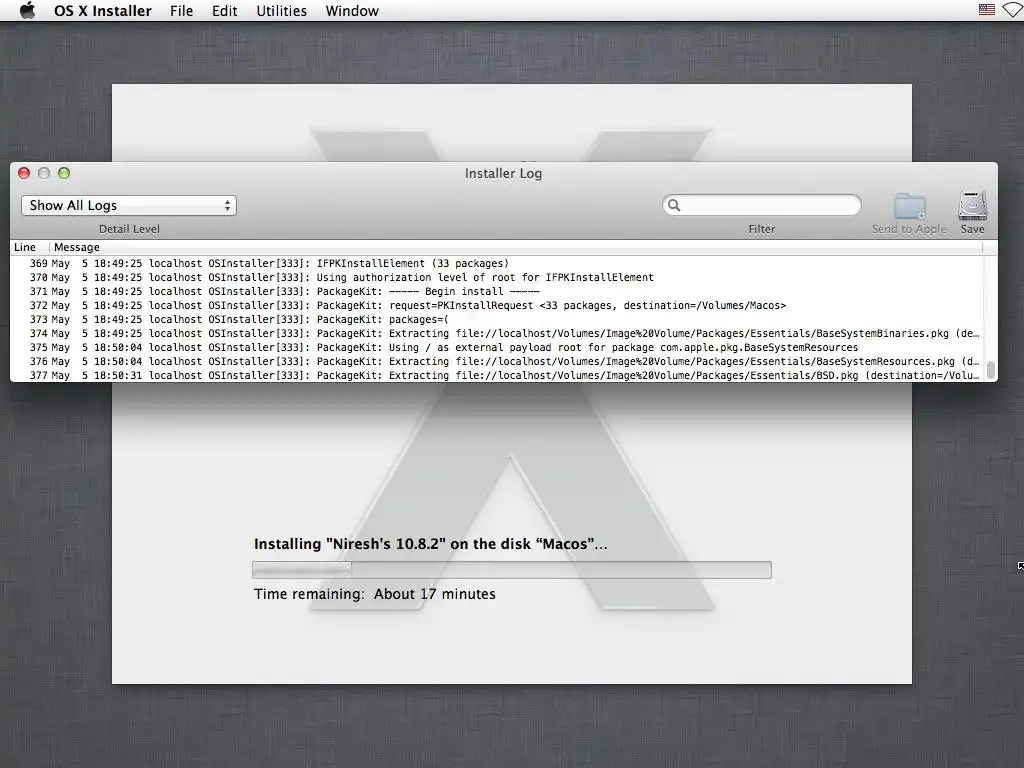Click the Installing Niresh's 10.8.2 status text
The width and height of the screenshot is (1024, 768).
430,544
